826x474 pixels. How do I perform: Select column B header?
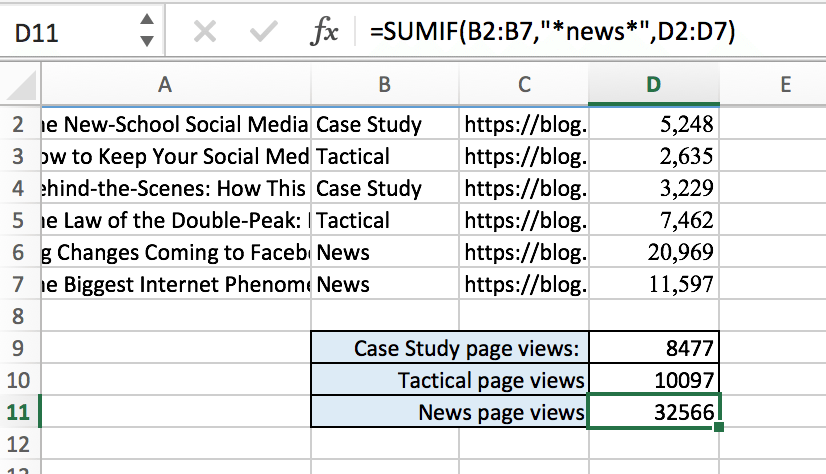[x=385, y=84]
